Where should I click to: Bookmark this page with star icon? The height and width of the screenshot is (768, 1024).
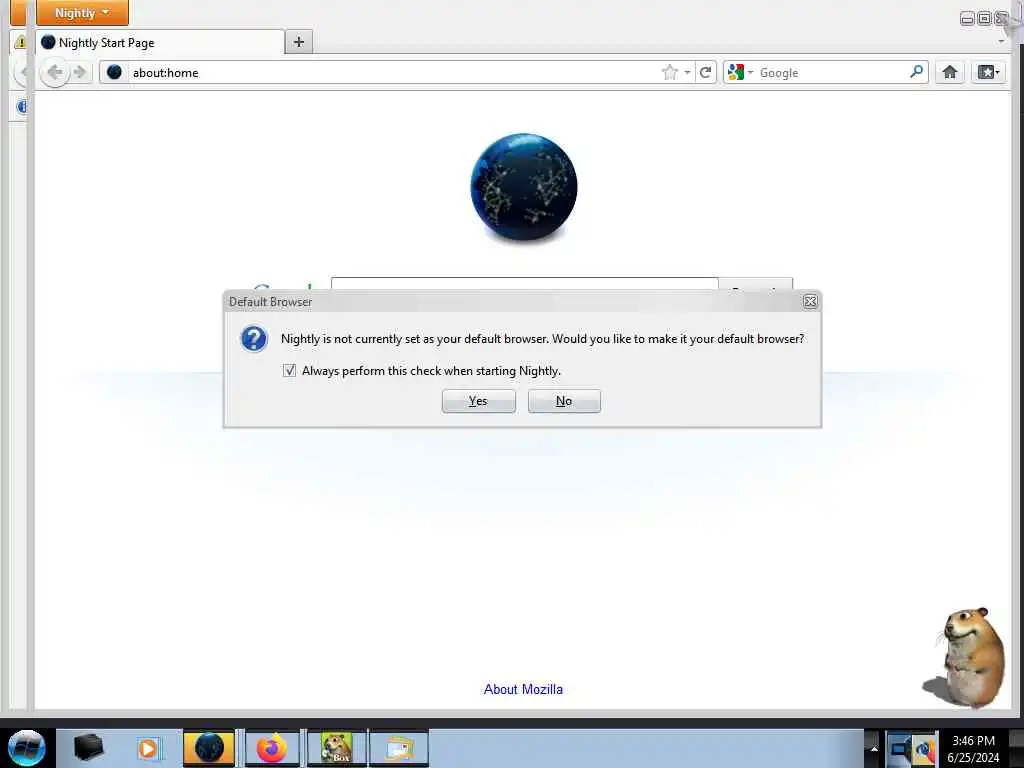[x=669, y=72]
